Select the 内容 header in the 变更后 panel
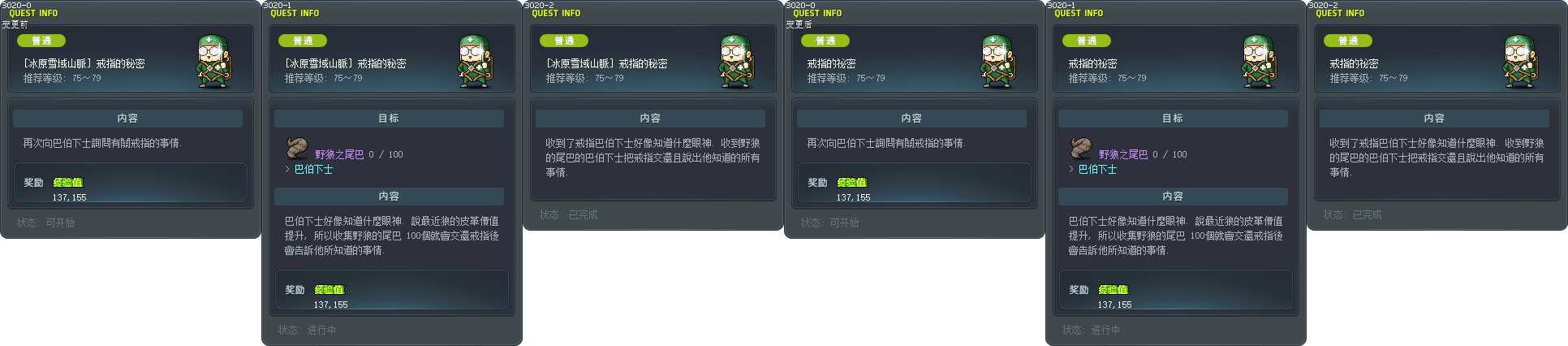Viewport: 1568px width, 346px height. (911, 119)
